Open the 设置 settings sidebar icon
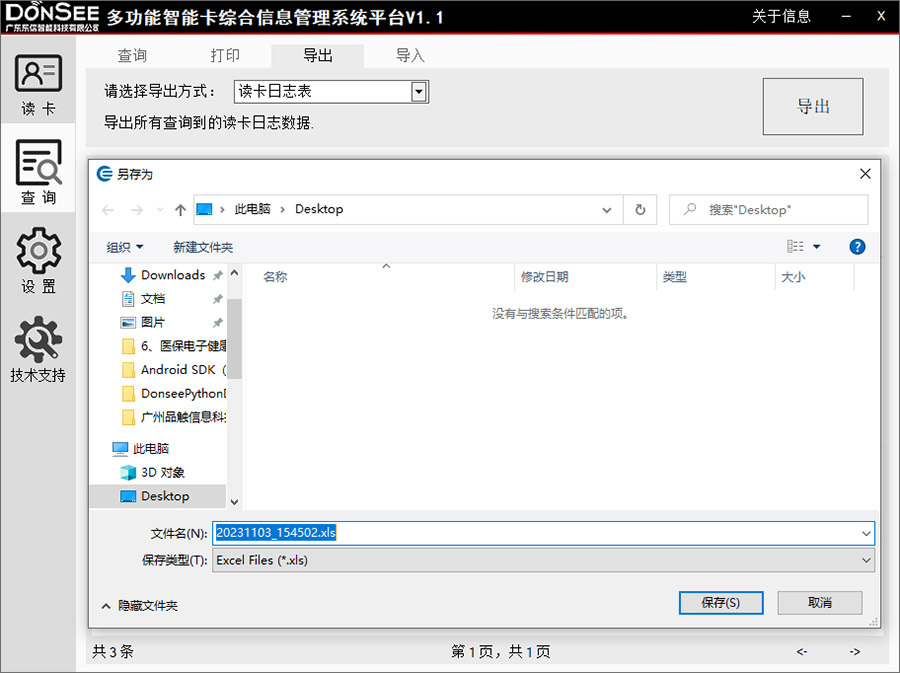This screenshot has height=673, width=900. click(x=38, y=260)
